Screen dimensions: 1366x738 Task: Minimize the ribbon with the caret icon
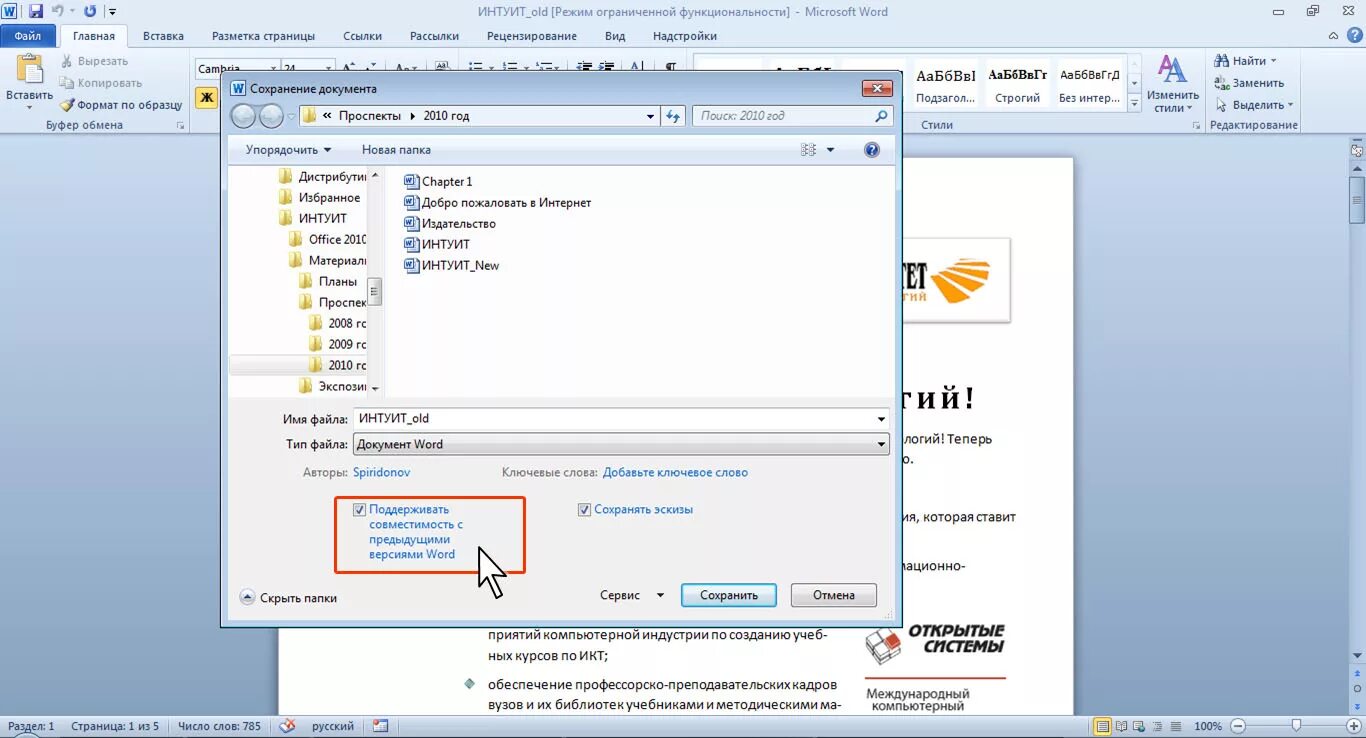coord(1333,36)
